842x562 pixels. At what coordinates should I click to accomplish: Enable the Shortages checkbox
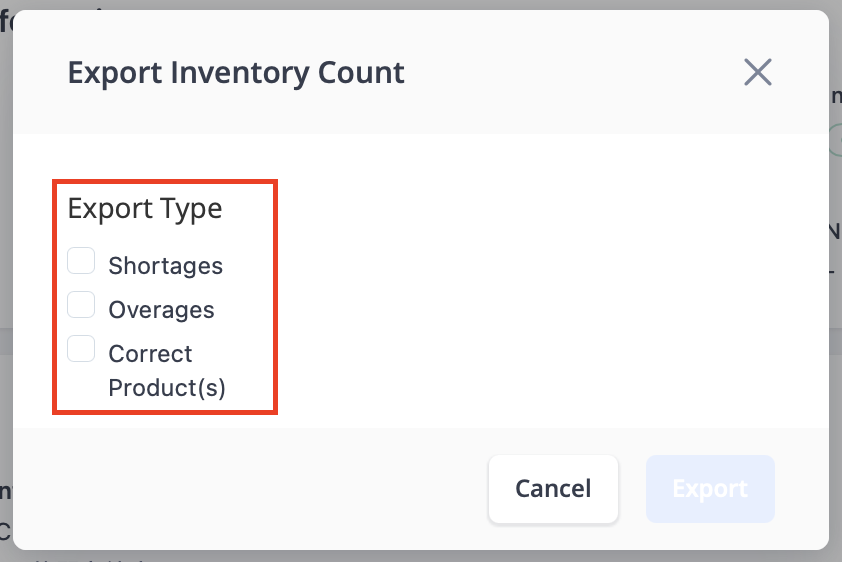coord(81,260)
